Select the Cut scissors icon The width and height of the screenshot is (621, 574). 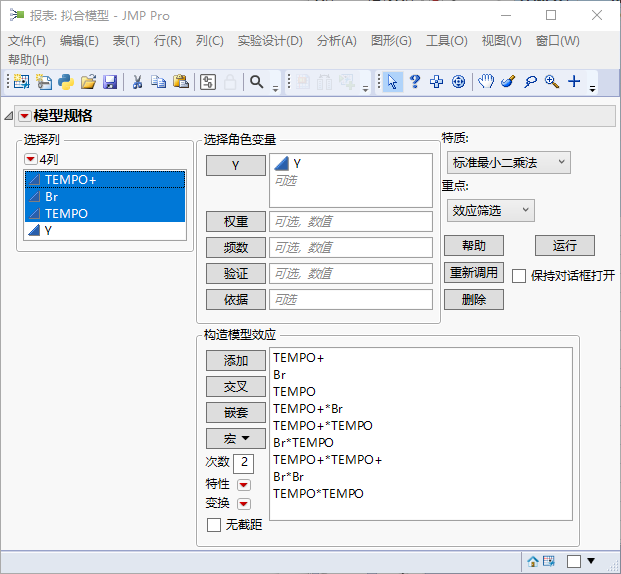[137, 82]
